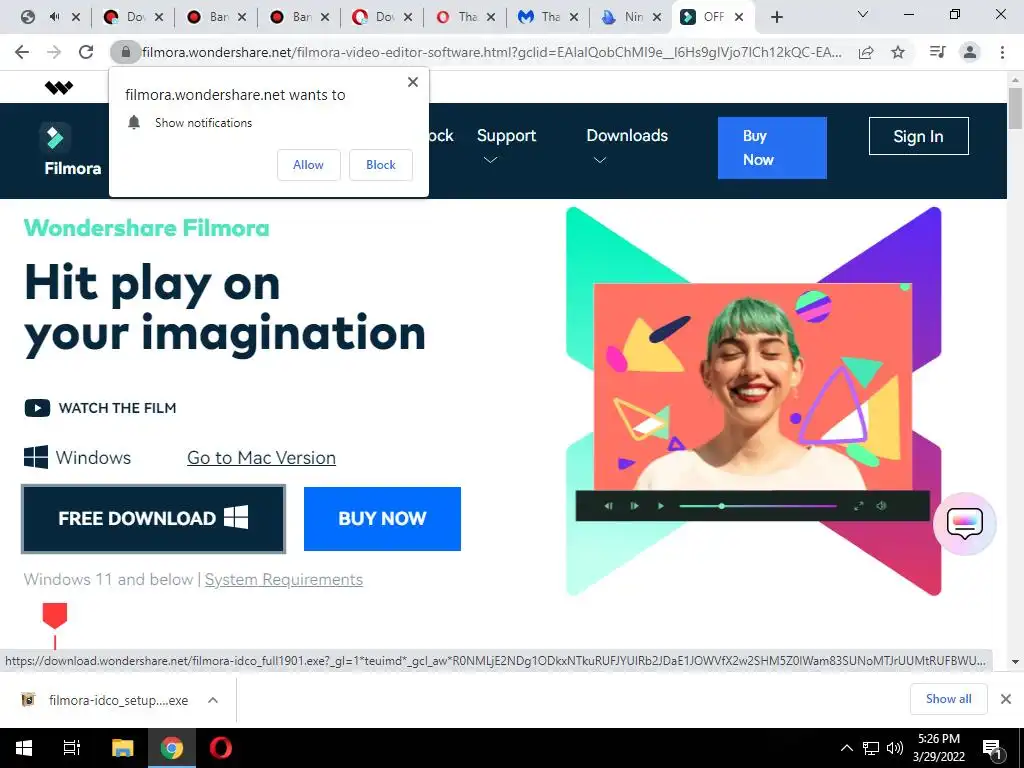The height and width of the screenshot is (768, 1024).
Task: Open the notification center icon
Action: coord(993,749)
